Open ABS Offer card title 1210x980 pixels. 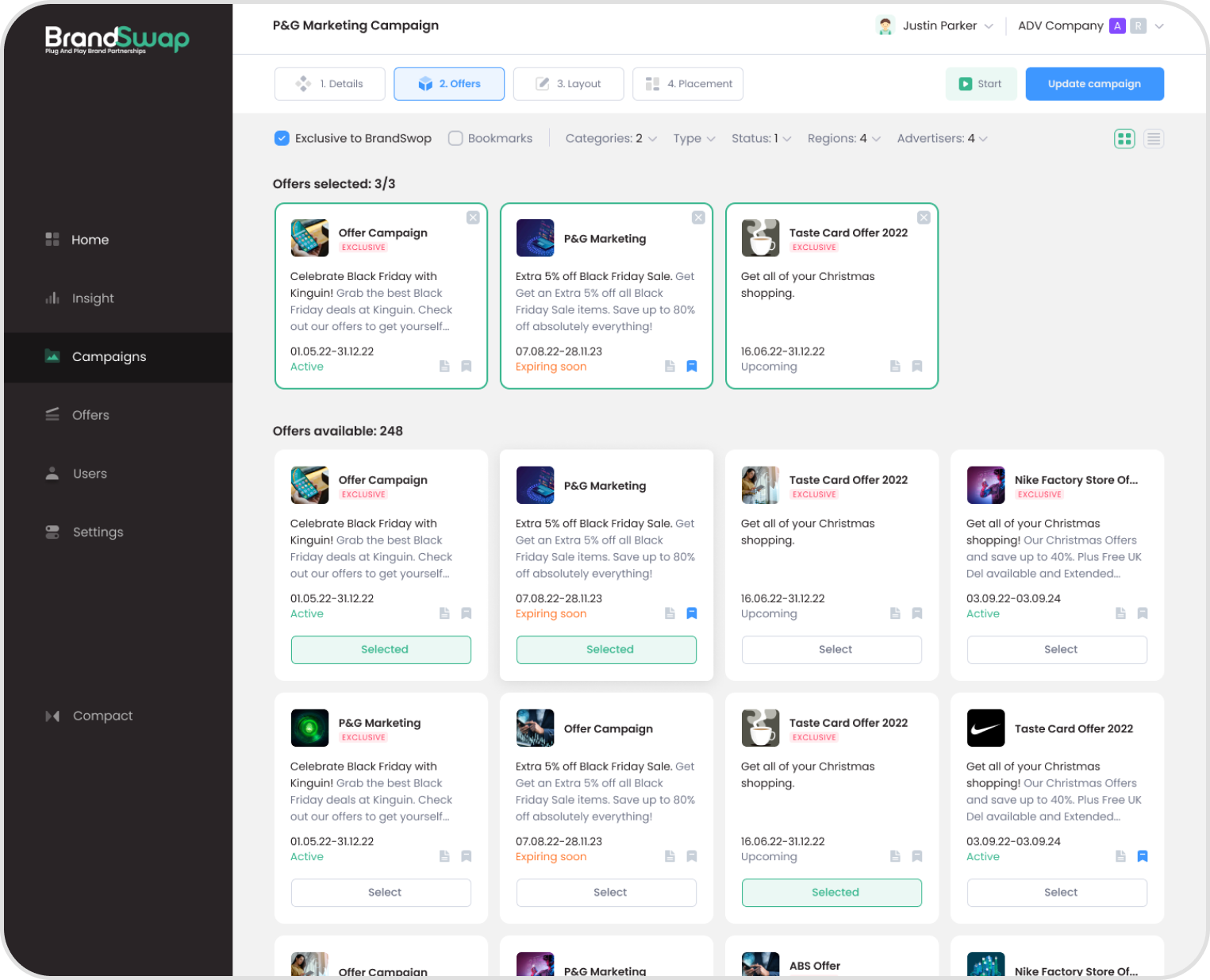815,966
